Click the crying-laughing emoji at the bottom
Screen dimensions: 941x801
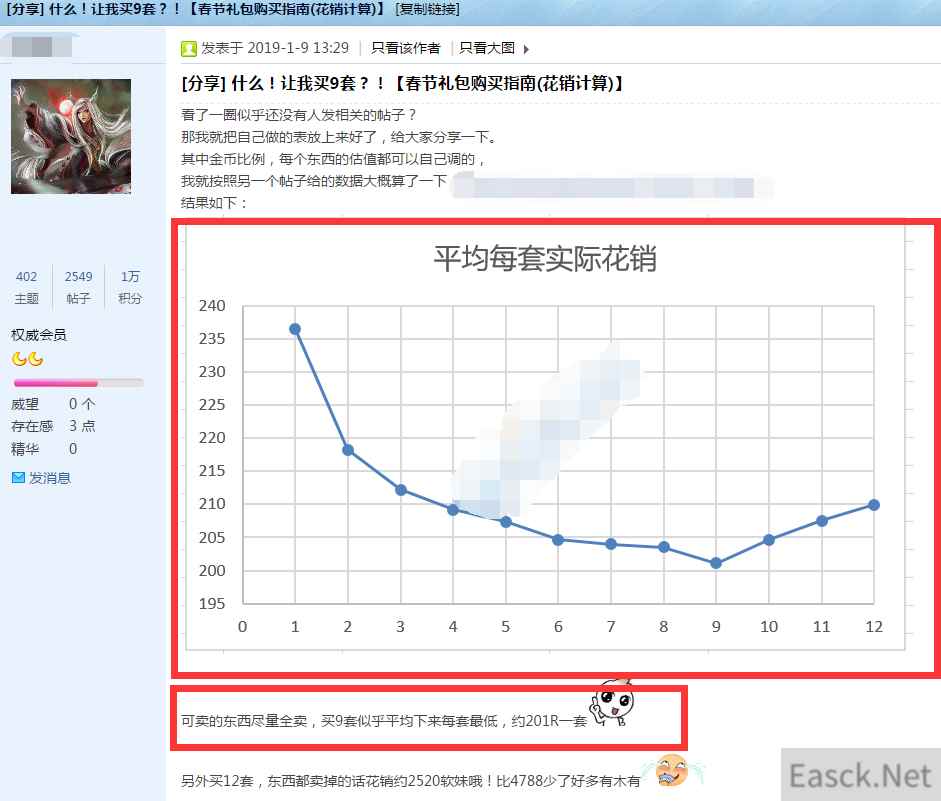click(670, 770)
